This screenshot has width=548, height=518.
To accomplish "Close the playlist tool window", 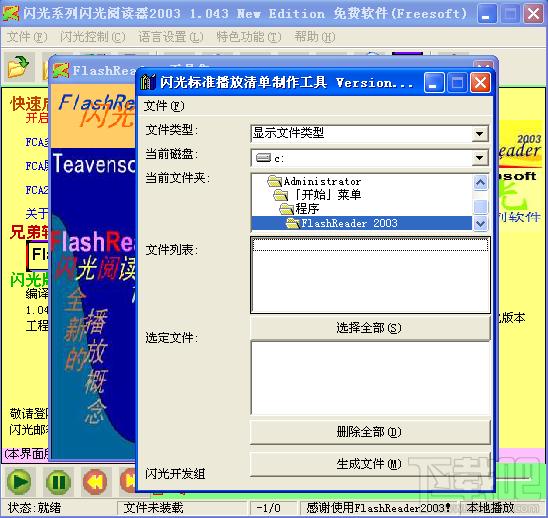I will pos(480,83).
